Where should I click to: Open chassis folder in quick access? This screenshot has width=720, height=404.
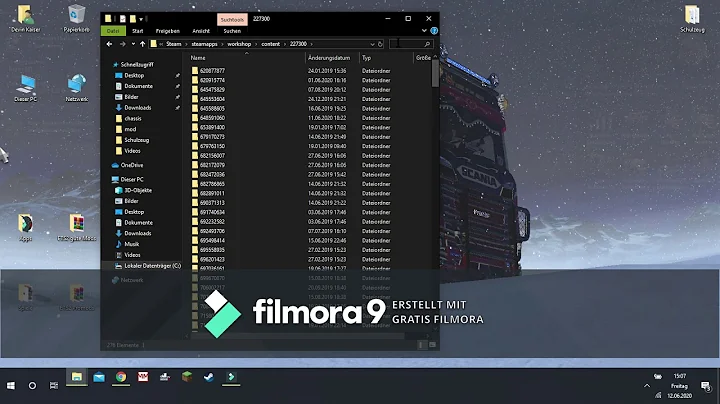coord(133,118)
